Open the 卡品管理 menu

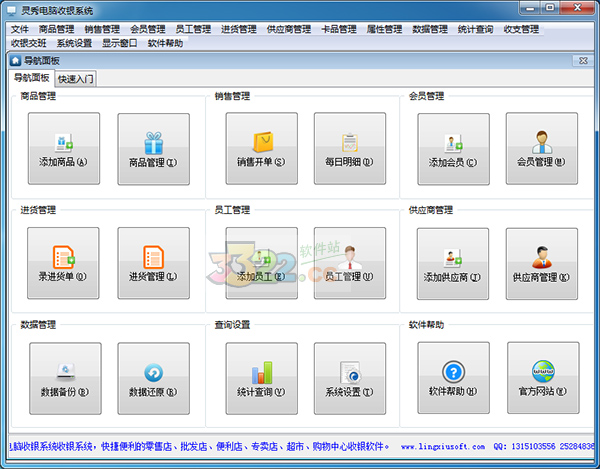pos(339,29)
